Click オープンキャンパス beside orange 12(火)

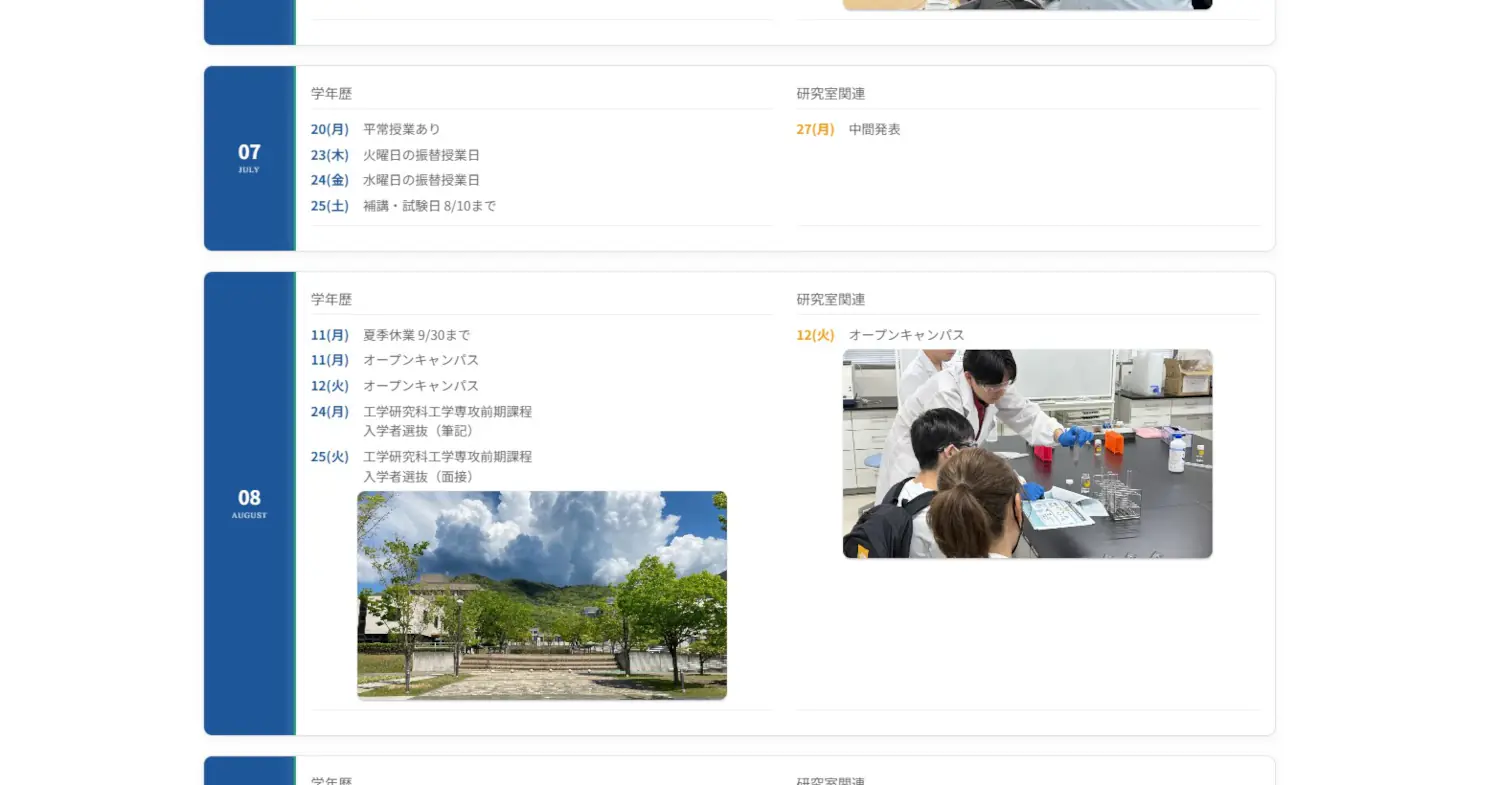[x=907, y=335]
